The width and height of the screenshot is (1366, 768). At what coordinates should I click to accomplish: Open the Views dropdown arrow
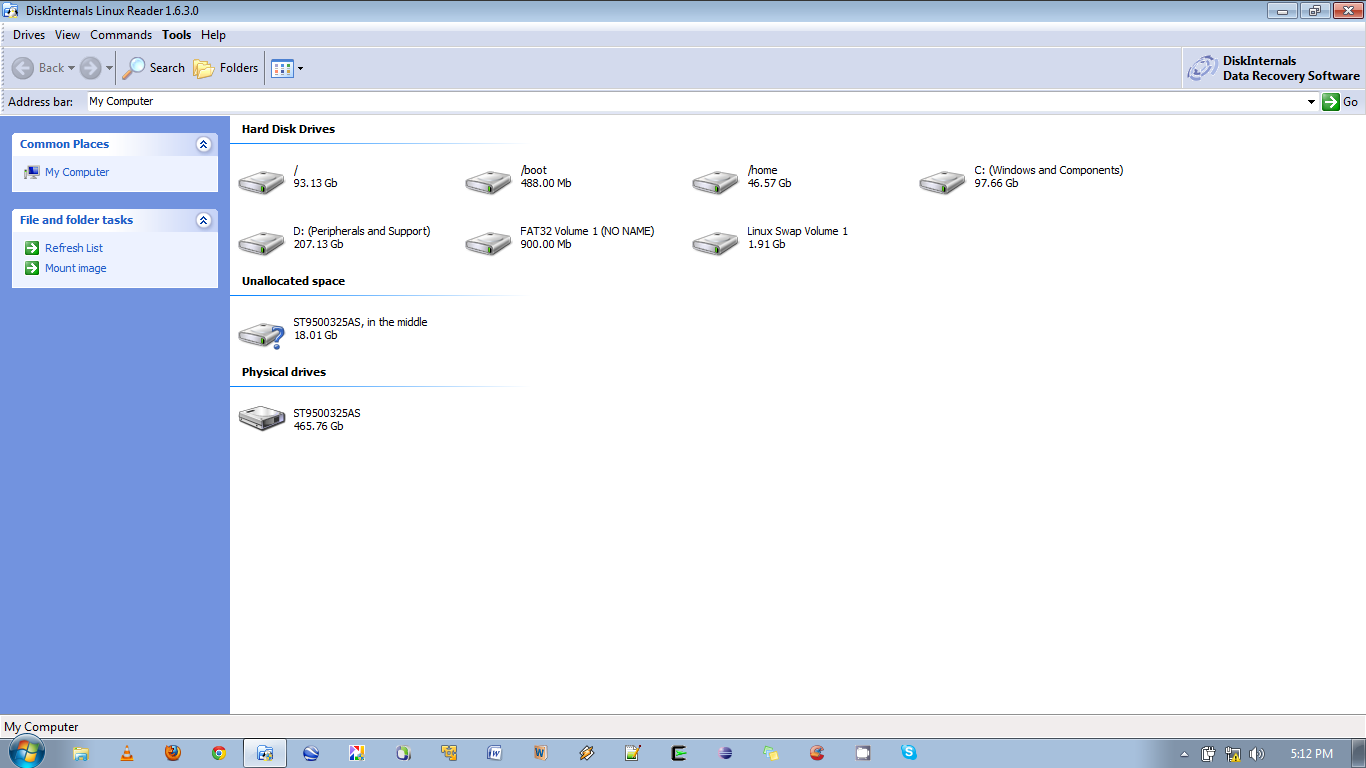(x=300, y=69)
